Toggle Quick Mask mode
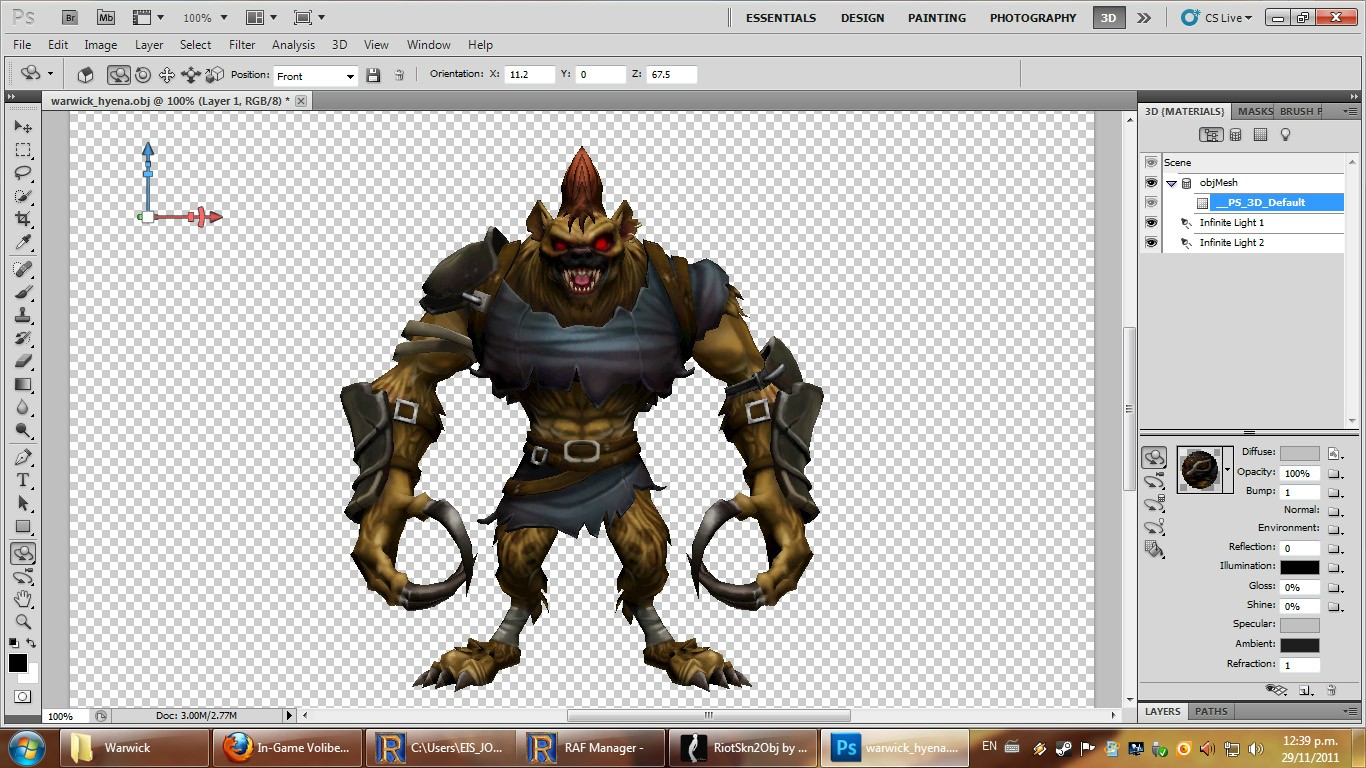 point(22,696)
